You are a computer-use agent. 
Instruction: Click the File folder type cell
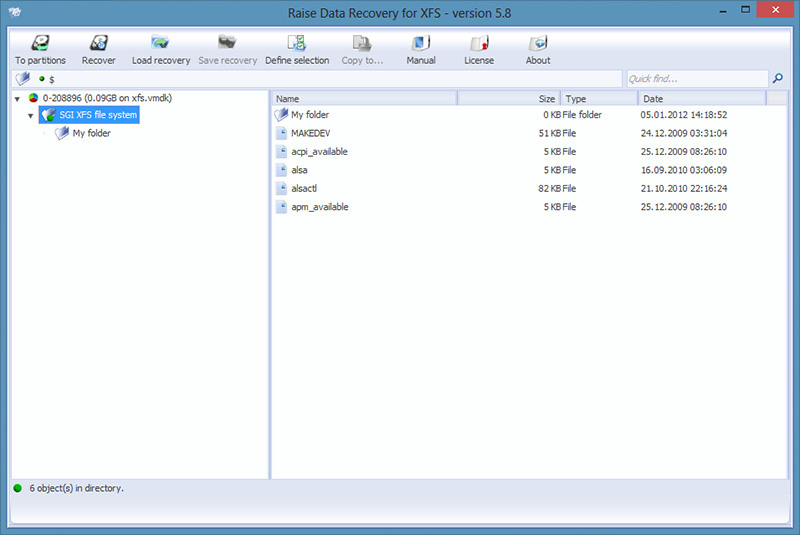[582, 115]
